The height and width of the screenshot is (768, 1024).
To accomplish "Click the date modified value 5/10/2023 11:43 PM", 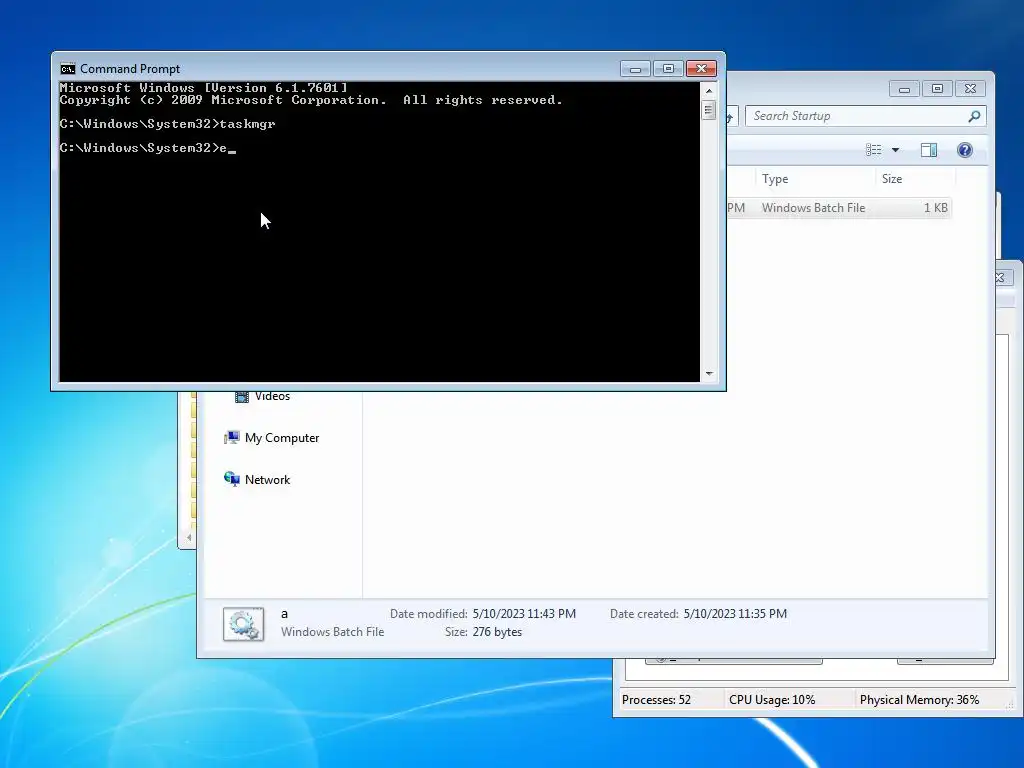I will click(524, 614).
